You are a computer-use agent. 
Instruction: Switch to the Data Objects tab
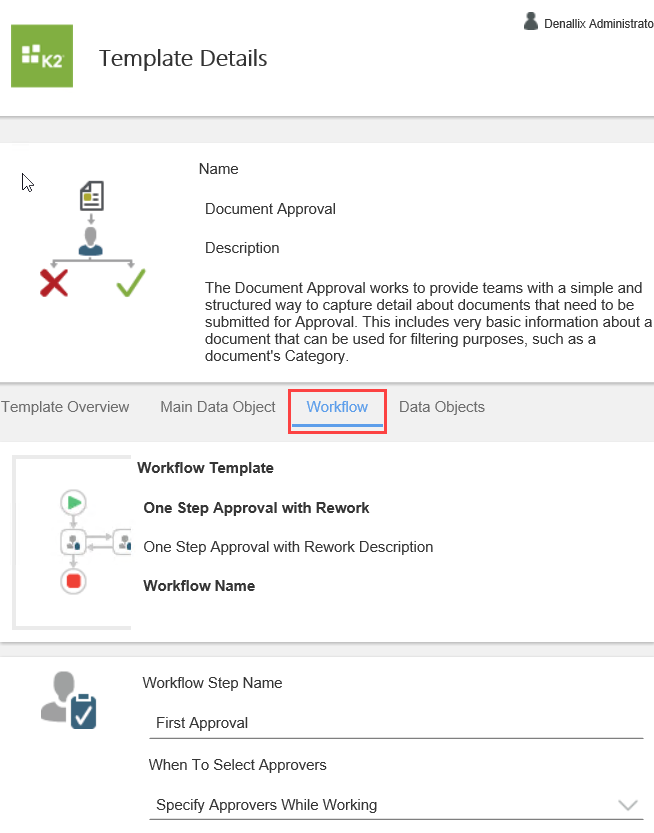[x=441, y=407]
